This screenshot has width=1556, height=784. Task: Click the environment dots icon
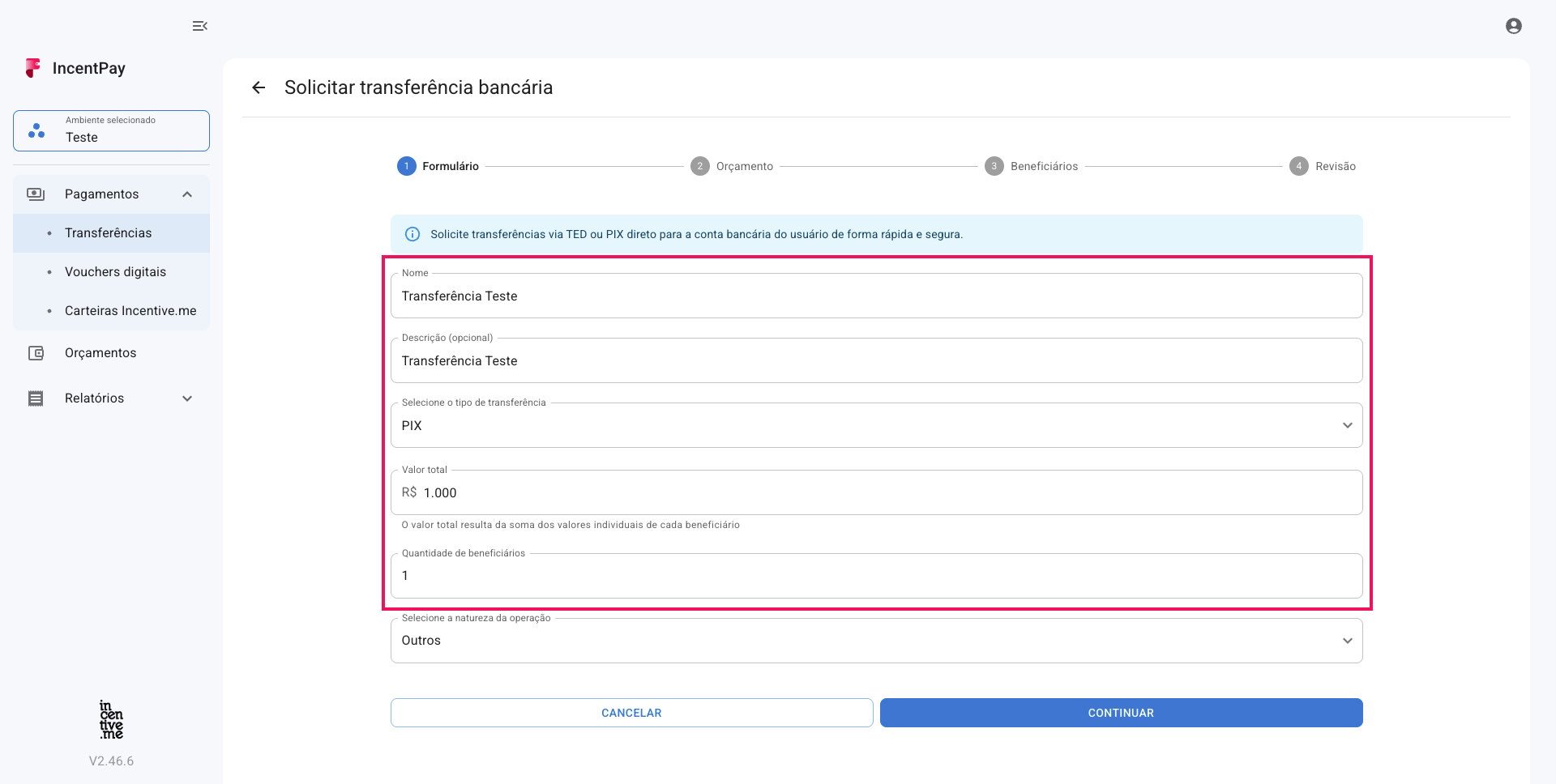click(x=36, y=130)
